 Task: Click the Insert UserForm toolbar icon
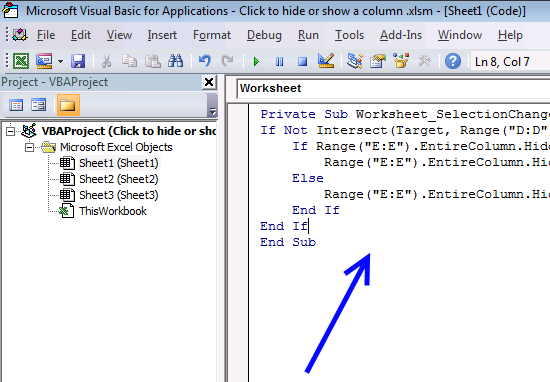pos(44,61)
